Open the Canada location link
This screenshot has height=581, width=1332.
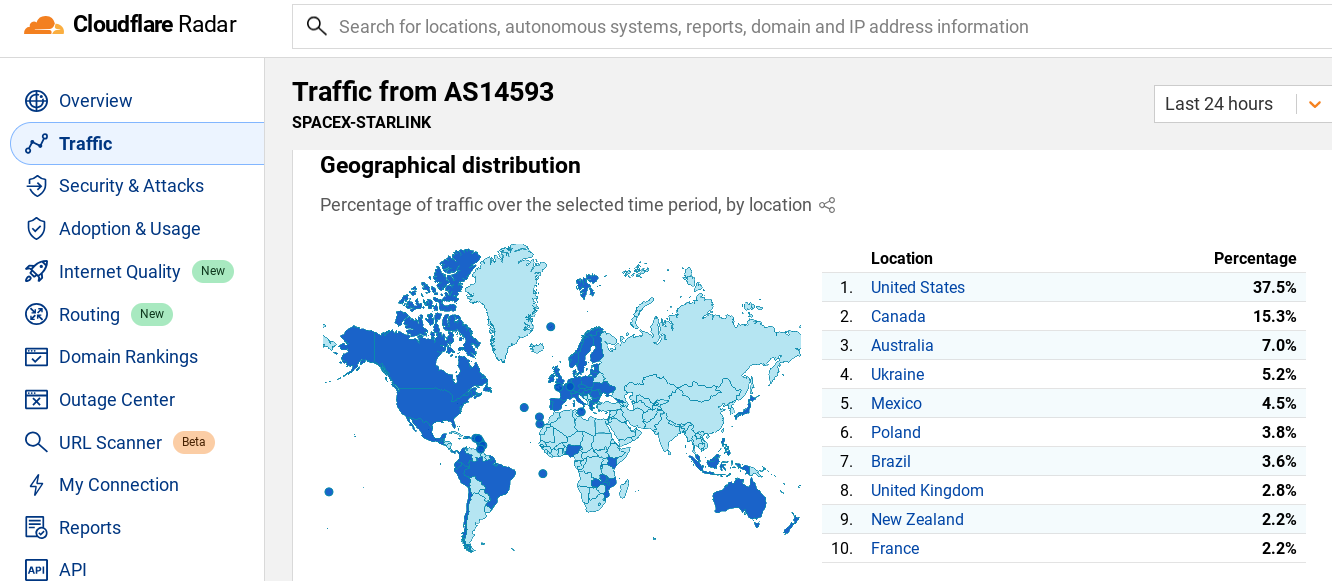click(x=898, y=317)
